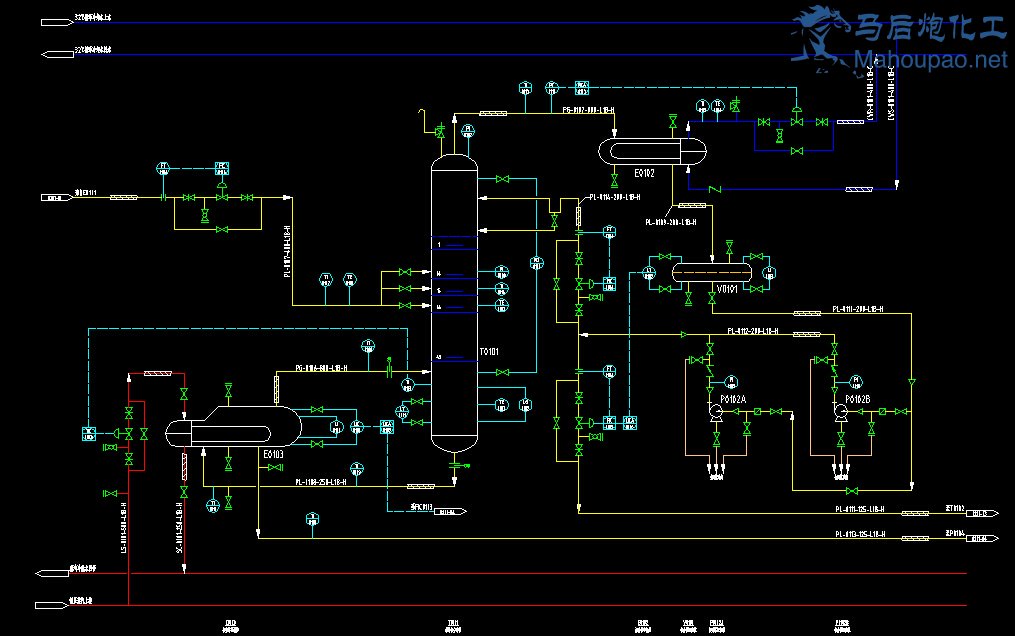
Task: Select the Z-shaped symbol on blue return line
Action: click(x=714, y=188)
